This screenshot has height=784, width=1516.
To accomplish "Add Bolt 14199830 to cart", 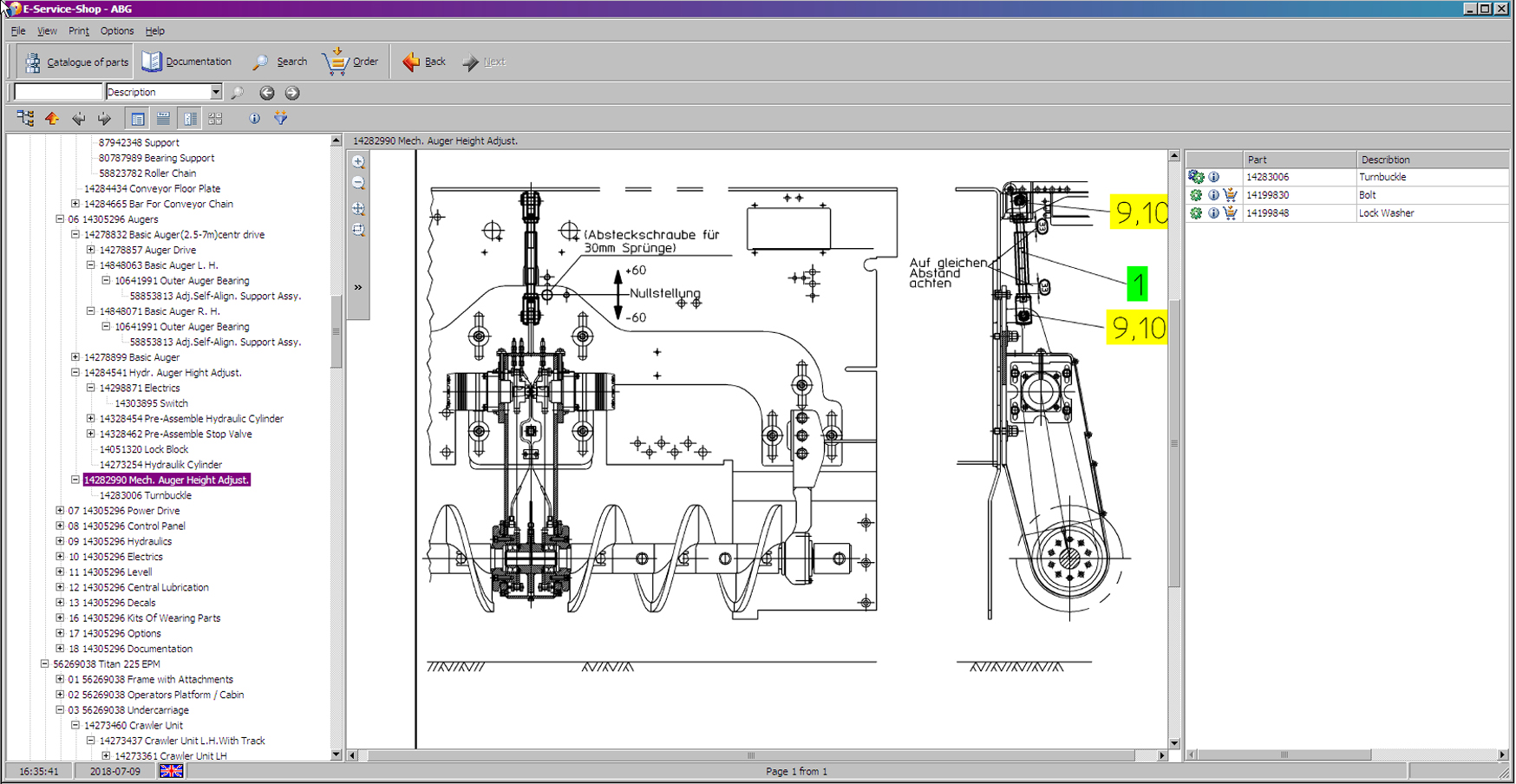I will pos(1230,195).
